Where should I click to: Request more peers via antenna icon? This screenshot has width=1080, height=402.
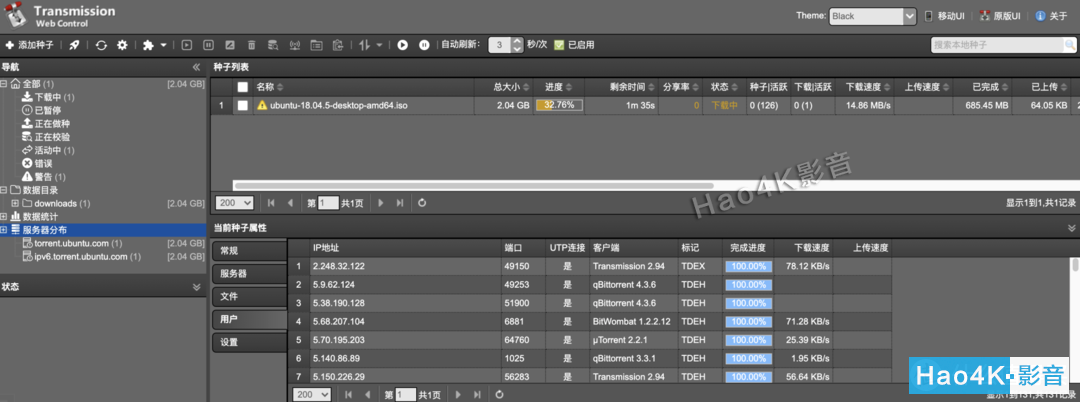[x=294, y=45]
